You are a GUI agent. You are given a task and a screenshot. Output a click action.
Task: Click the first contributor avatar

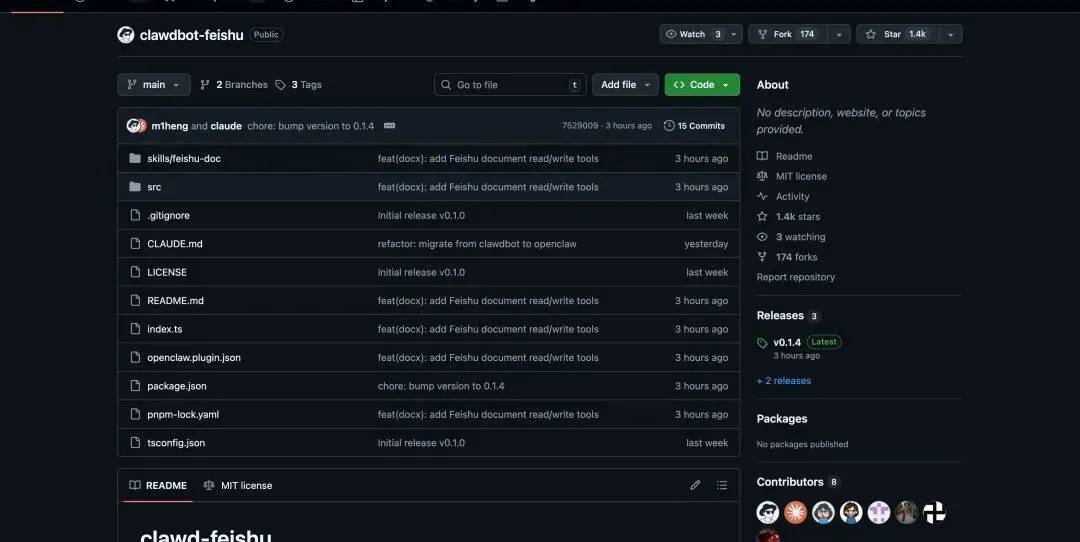[768, 512]
